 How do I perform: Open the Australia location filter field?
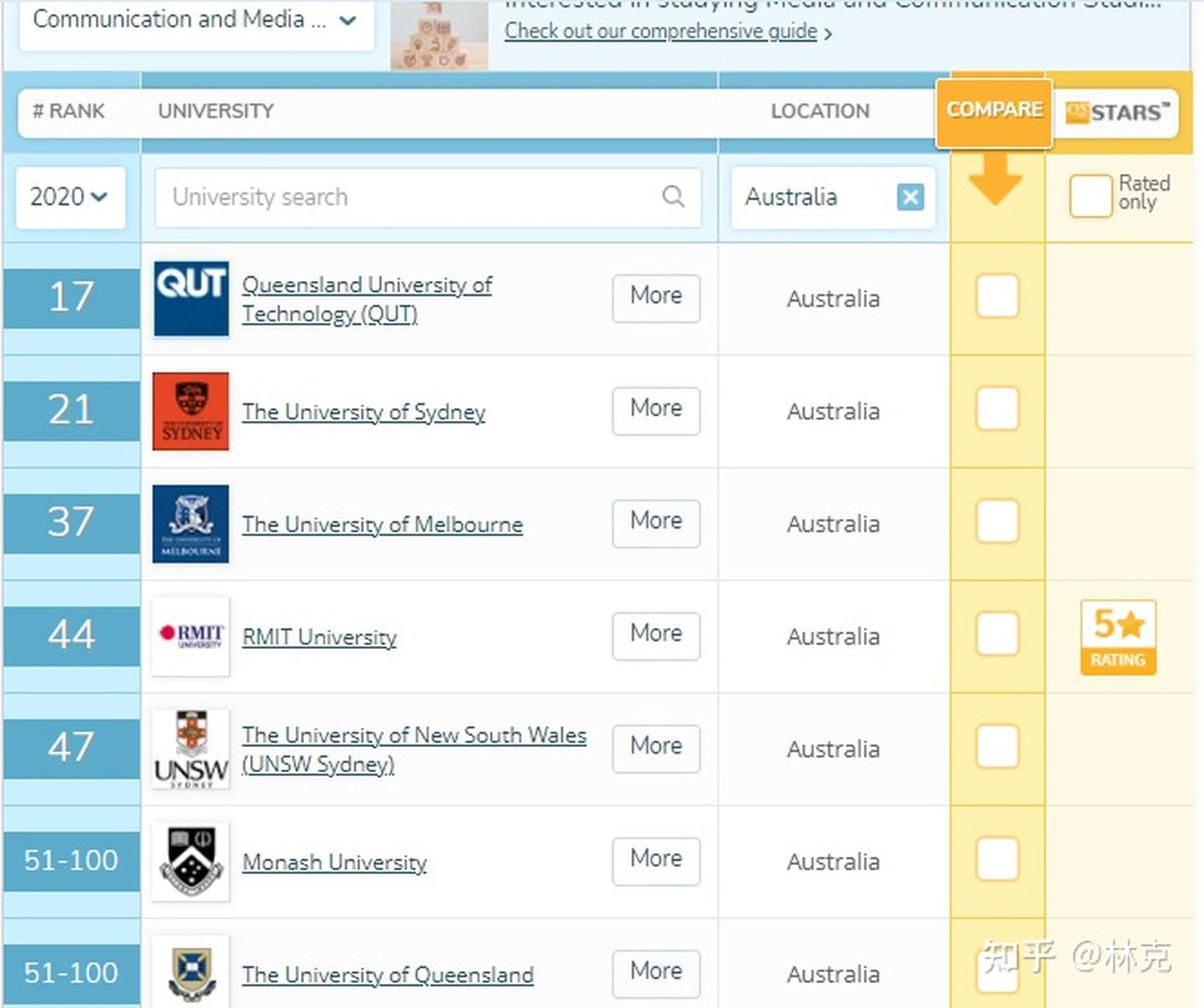pyautogui.click(x=832, y=197)
